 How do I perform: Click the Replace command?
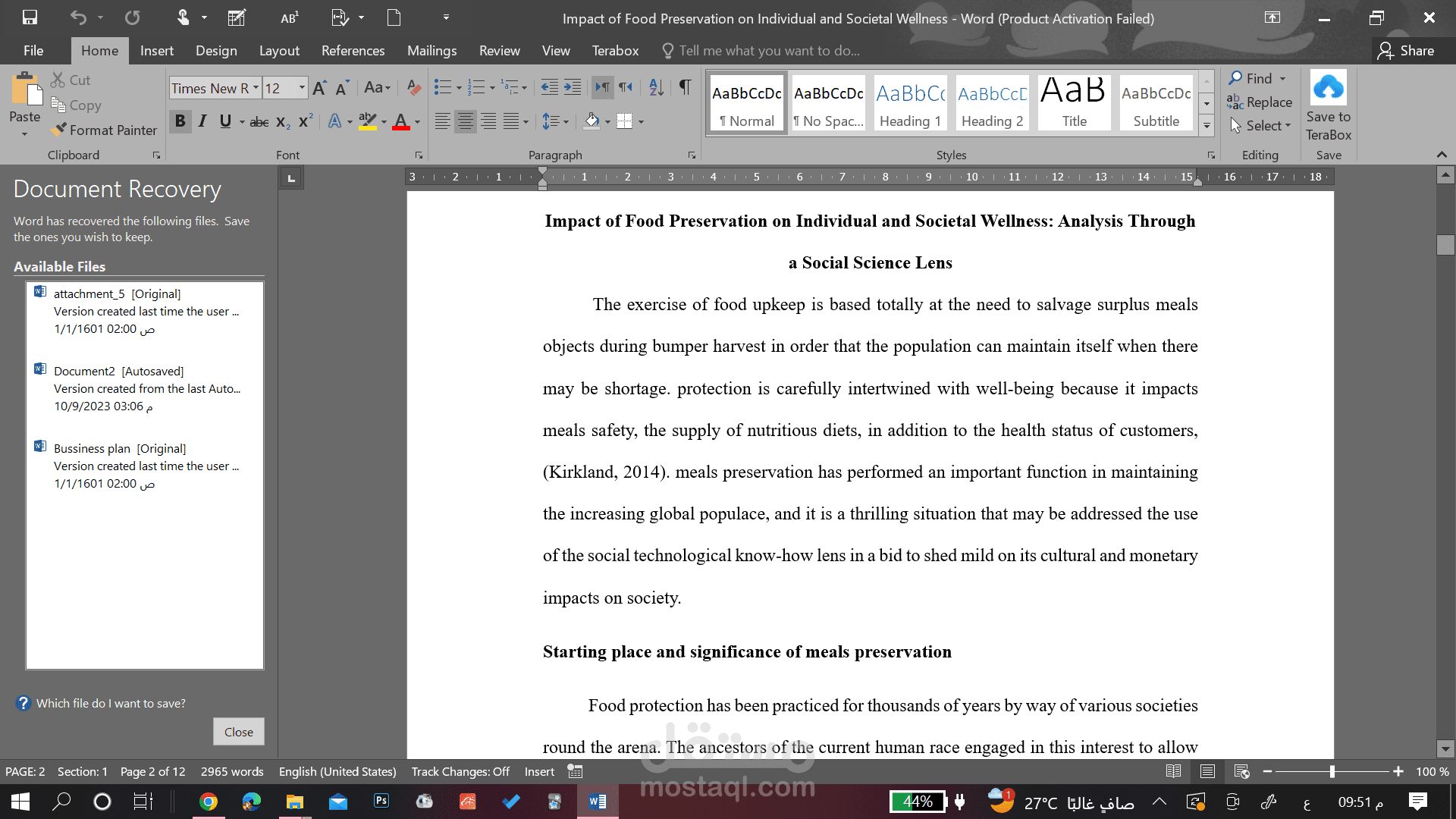(x=1260, y=102)
